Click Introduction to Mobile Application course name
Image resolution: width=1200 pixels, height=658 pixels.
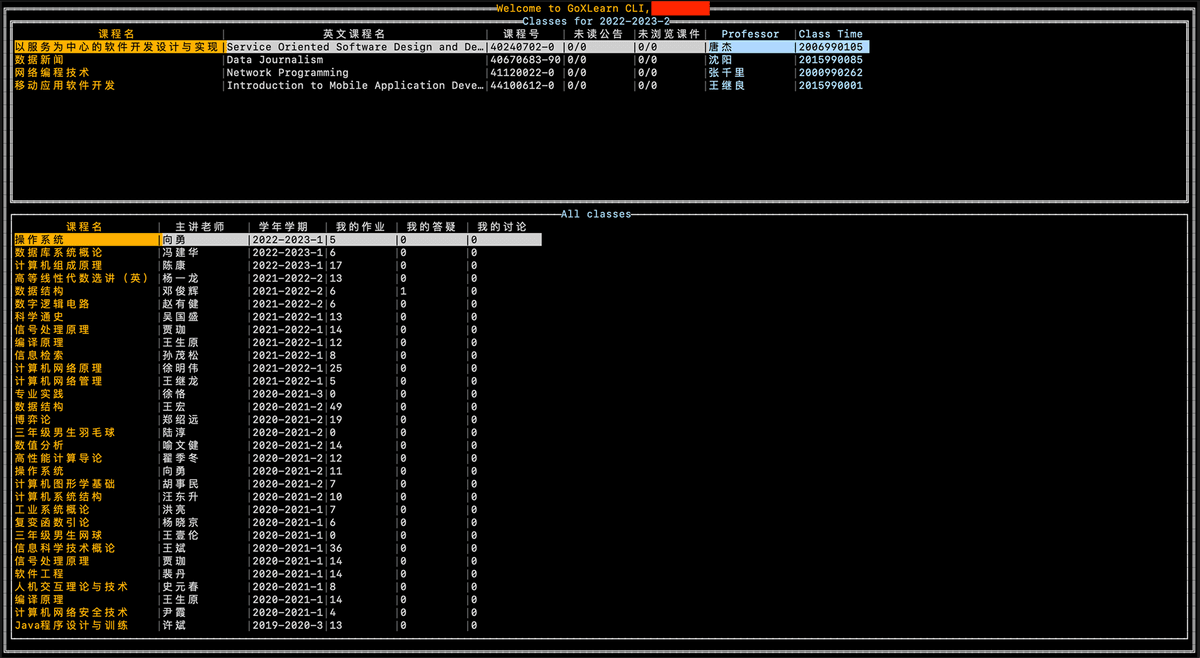tap(356, 86)
